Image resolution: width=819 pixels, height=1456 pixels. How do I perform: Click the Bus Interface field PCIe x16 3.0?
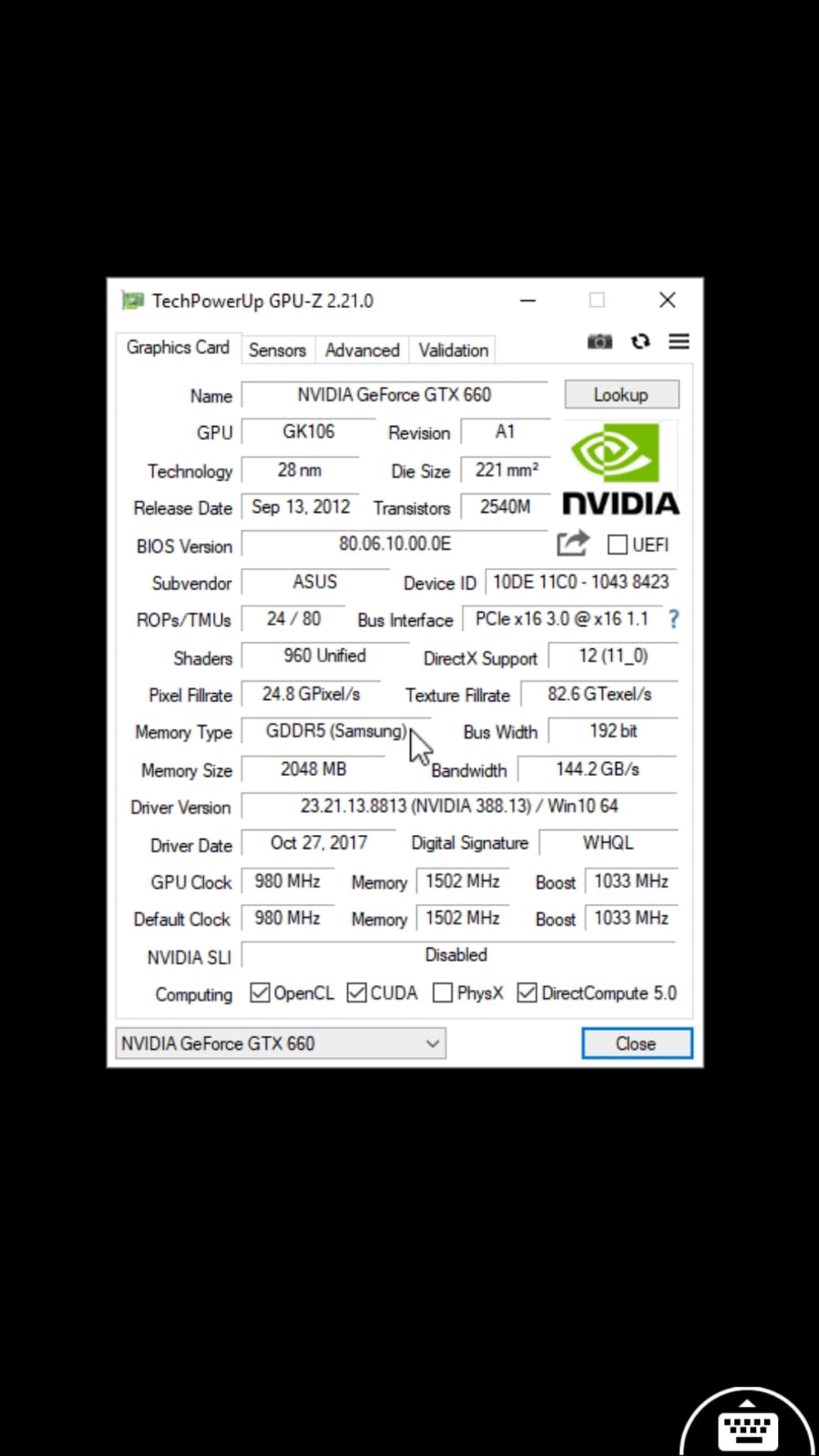pyautogui.click(x=562, y=619)
